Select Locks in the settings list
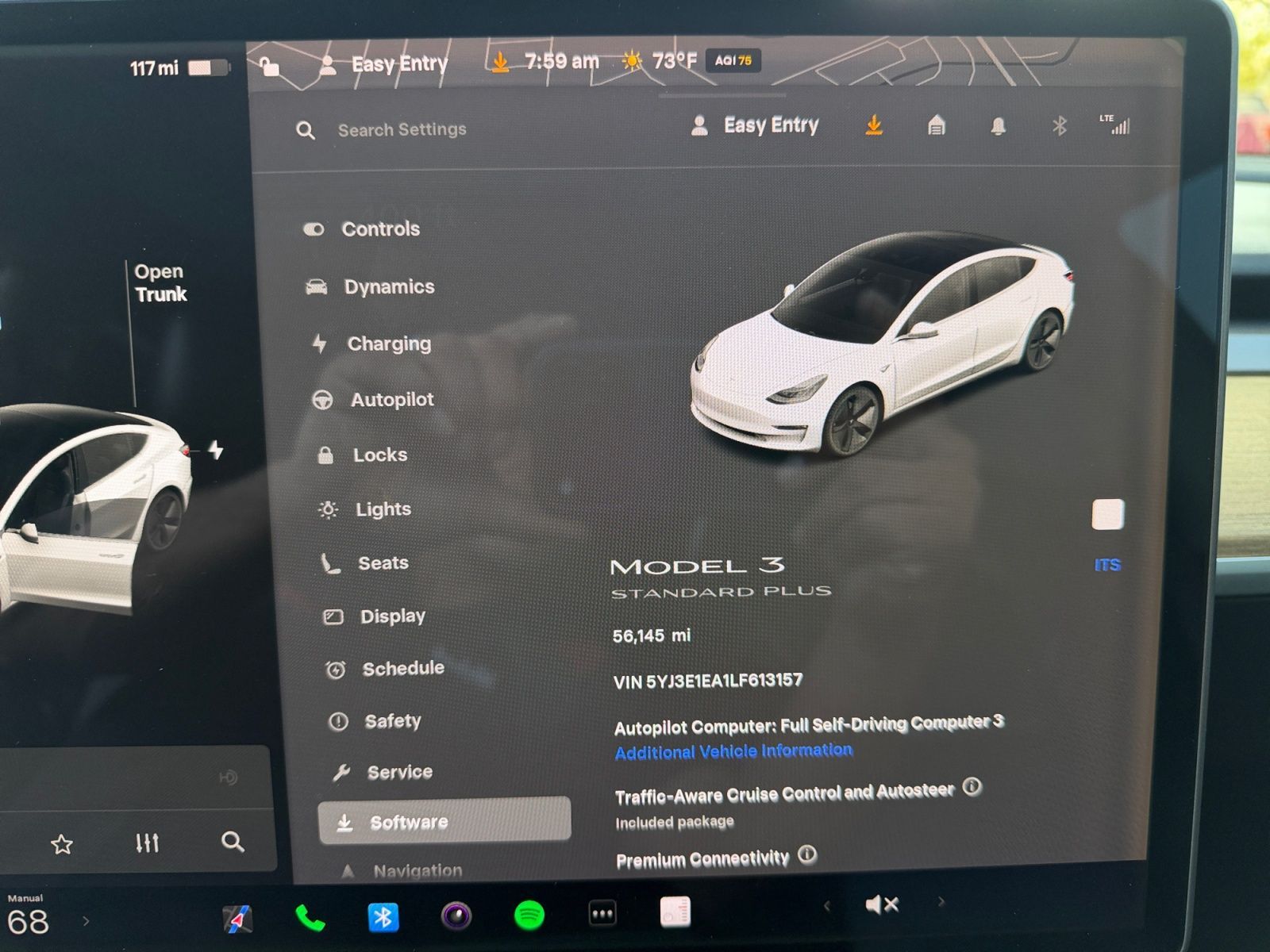 click(x=362, y=455)
